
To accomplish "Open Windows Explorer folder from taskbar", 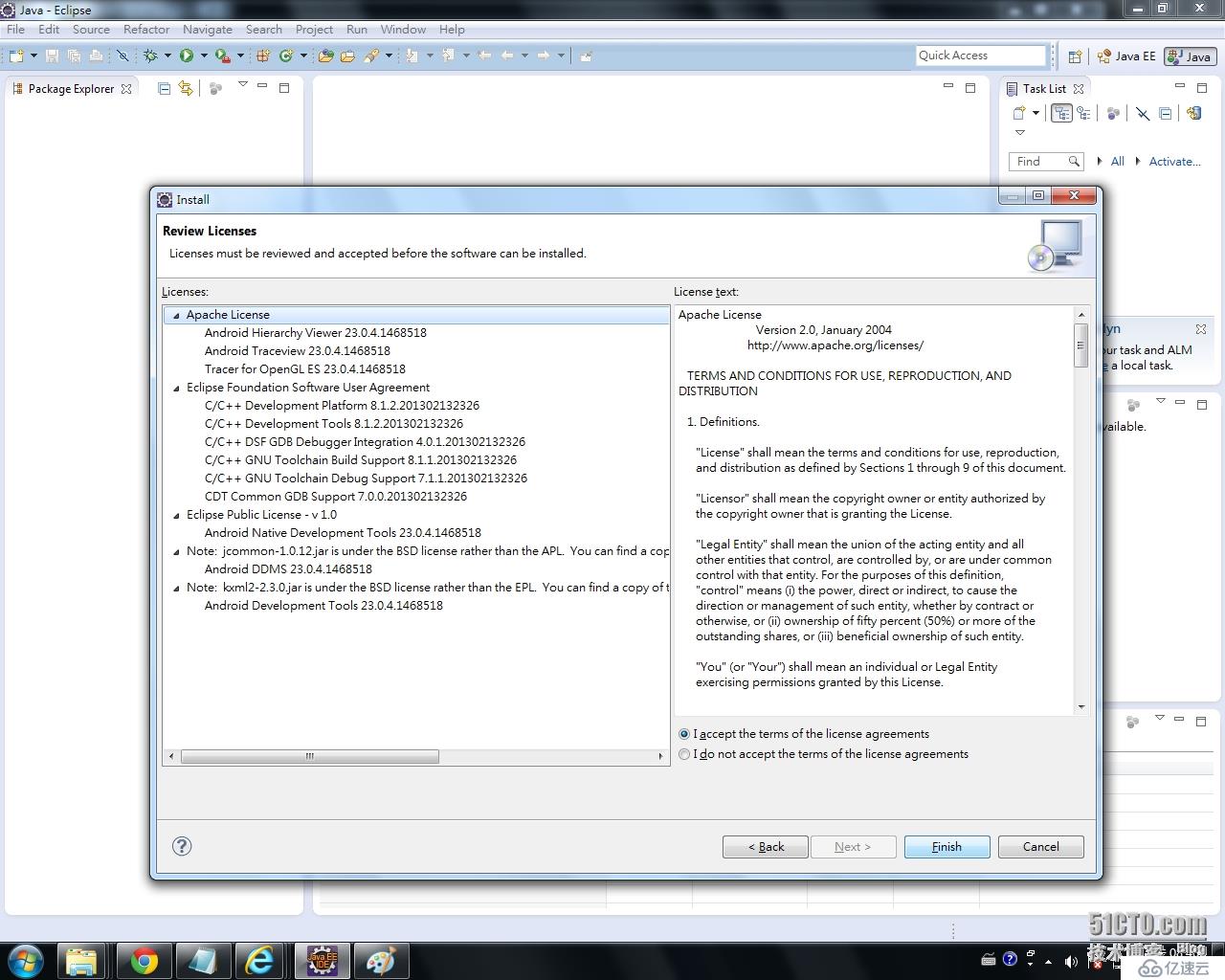I will coord(82,960).
